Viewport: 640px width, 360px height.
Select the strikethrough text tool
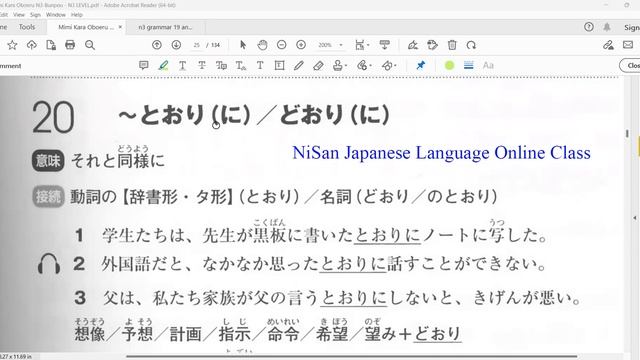[202, 65]
